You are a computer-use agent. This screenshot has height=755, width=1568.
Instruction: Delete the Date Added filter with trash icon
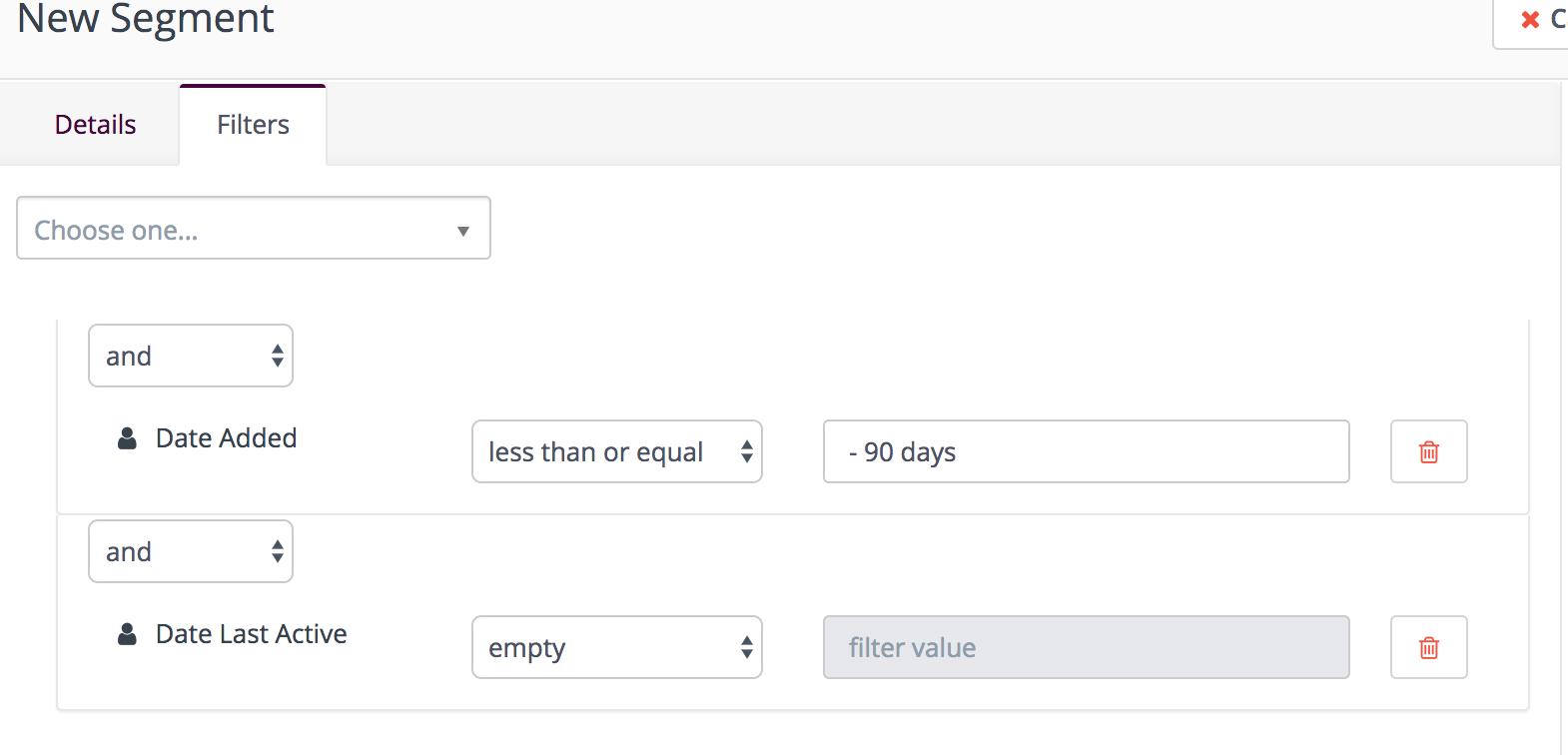(1428, 451)
